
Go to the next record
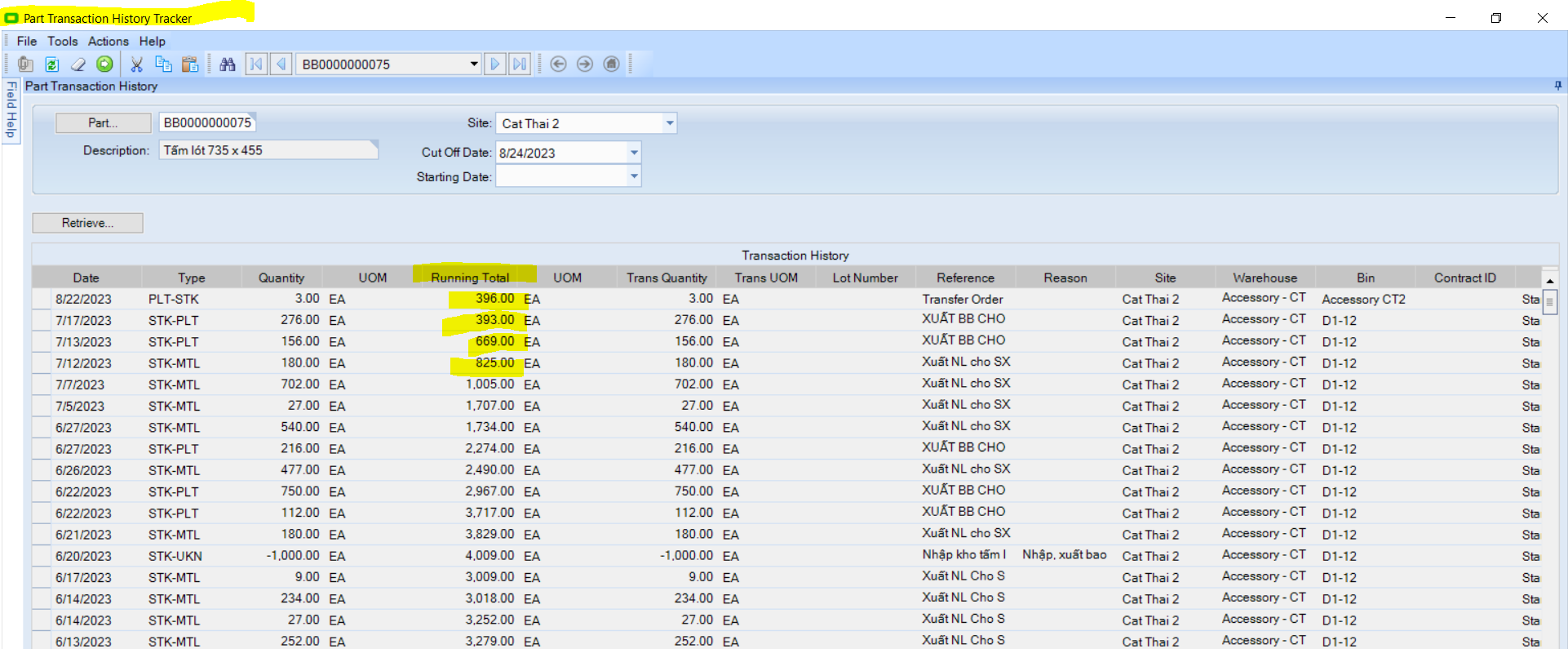(494, 64)
